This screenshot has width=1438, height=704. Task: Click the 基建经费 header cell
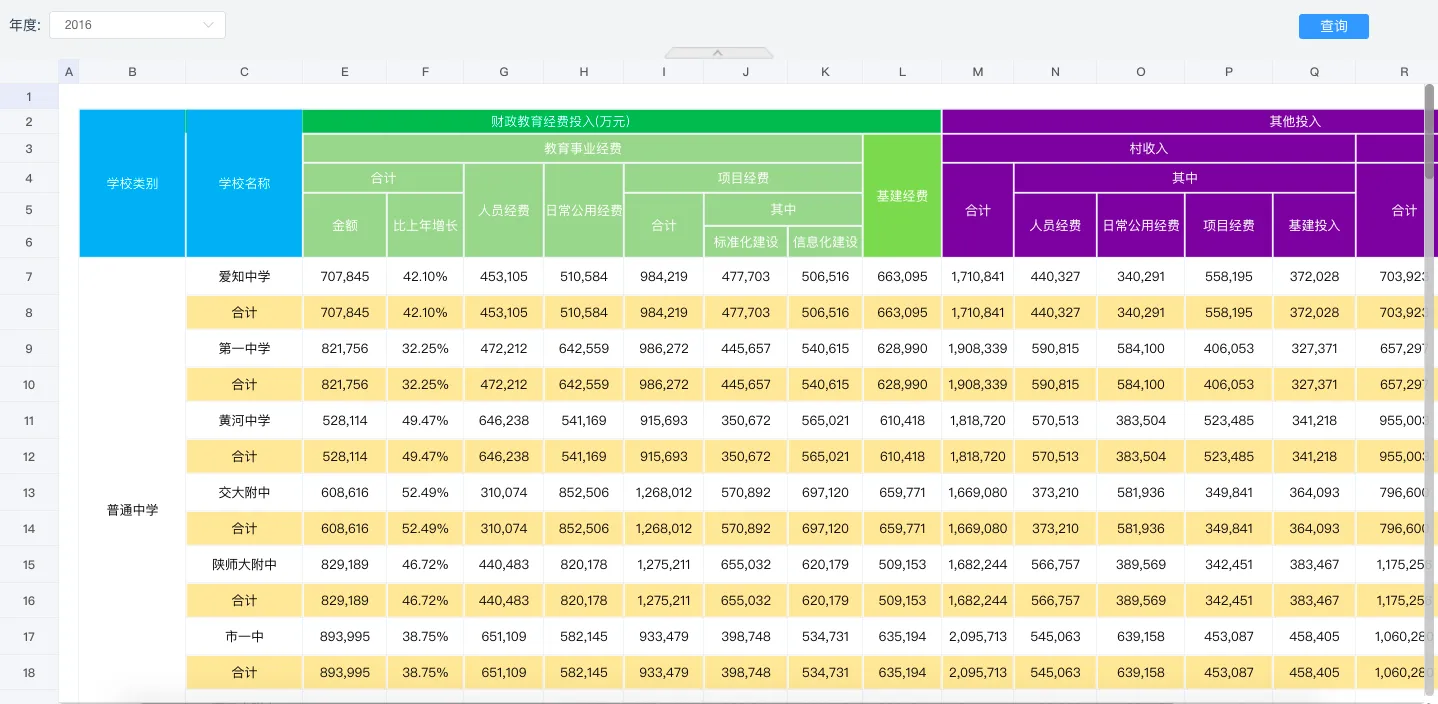click(x=902, y=196)
